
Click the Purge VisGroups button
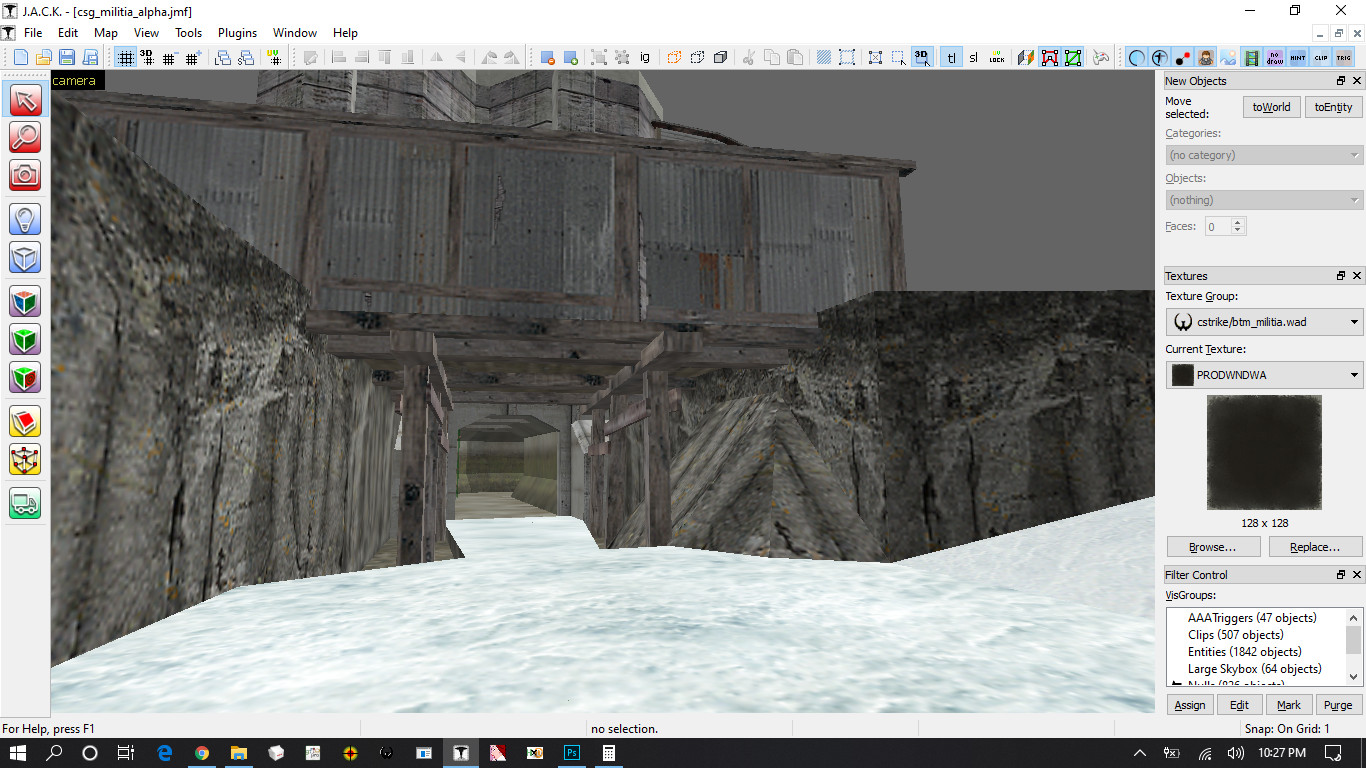1338,705
